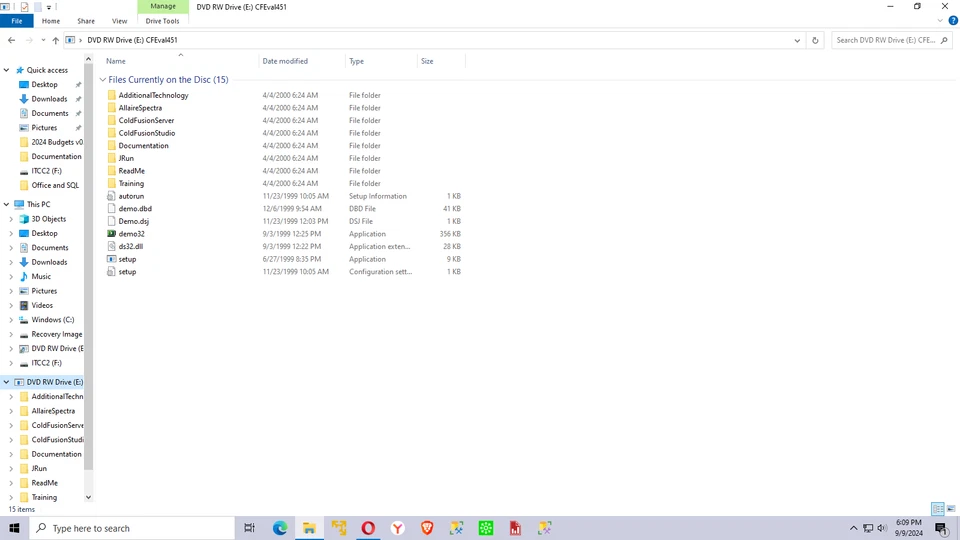Click the Manage contextual tab
960x540 pixels.
point(163,6)
